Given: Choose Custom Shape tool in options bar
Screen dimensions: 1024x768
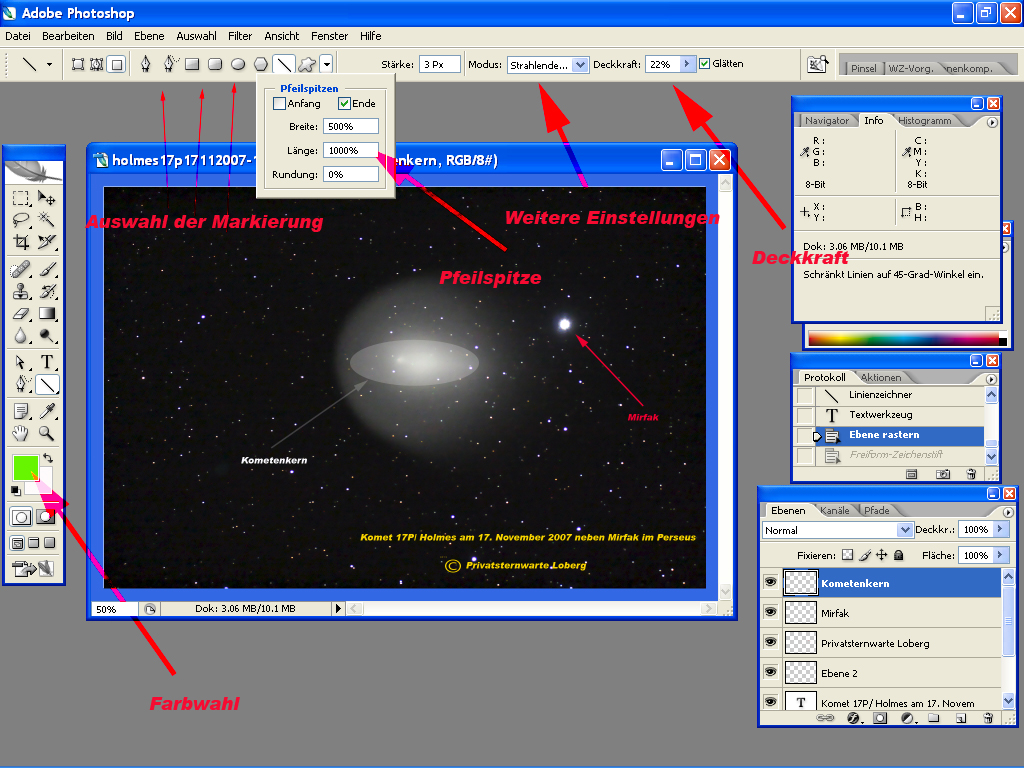Looking at the screenshot, I should [x=306, y=64].
